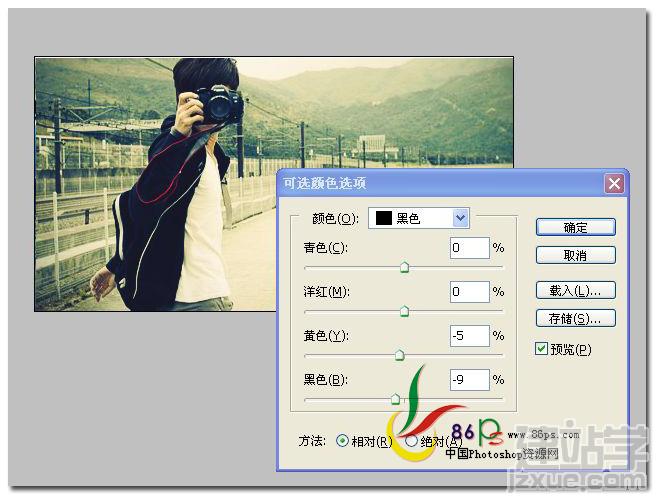Click the 颜色(O): label
This screenshot has width=660, height=500.
click(x=335, y=218)
